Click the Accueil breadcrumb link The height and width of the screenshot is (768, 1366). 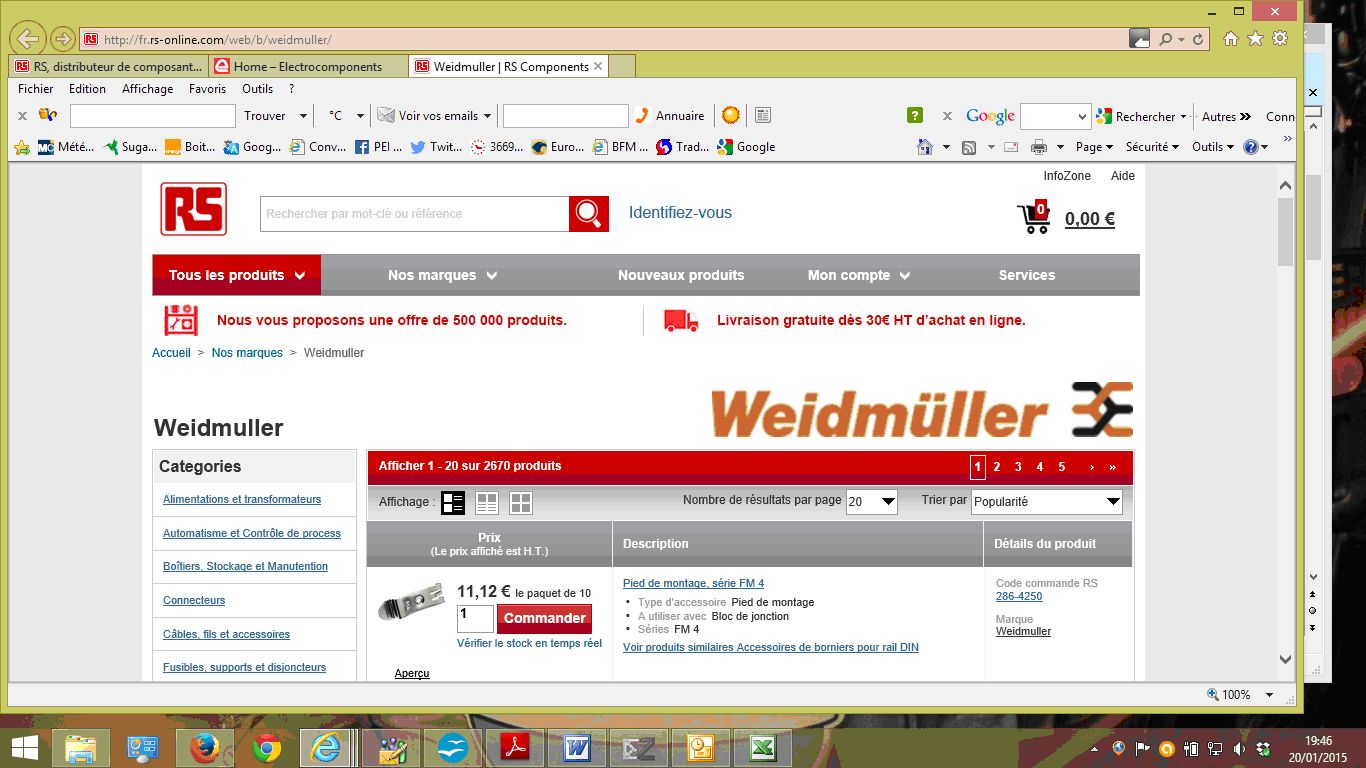pos(171,353)
